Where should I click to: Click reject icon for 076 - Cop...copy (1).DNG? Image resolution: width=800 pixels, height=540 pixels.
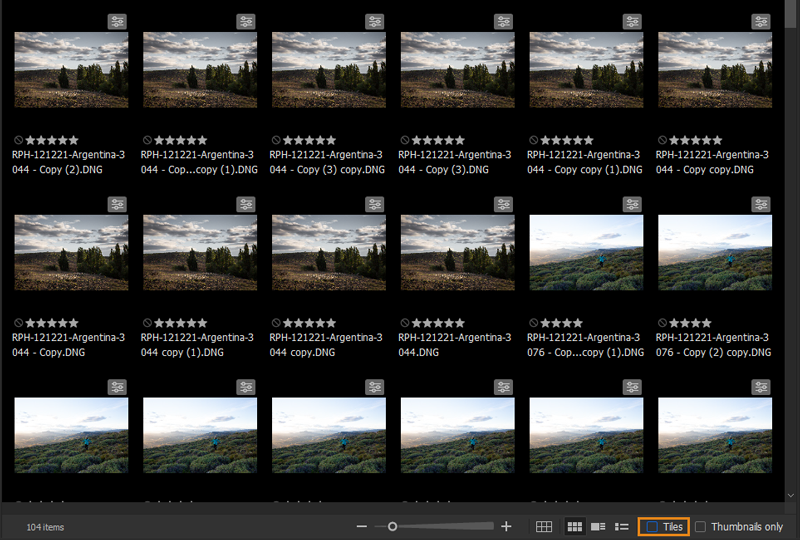[x=533, y=323]
